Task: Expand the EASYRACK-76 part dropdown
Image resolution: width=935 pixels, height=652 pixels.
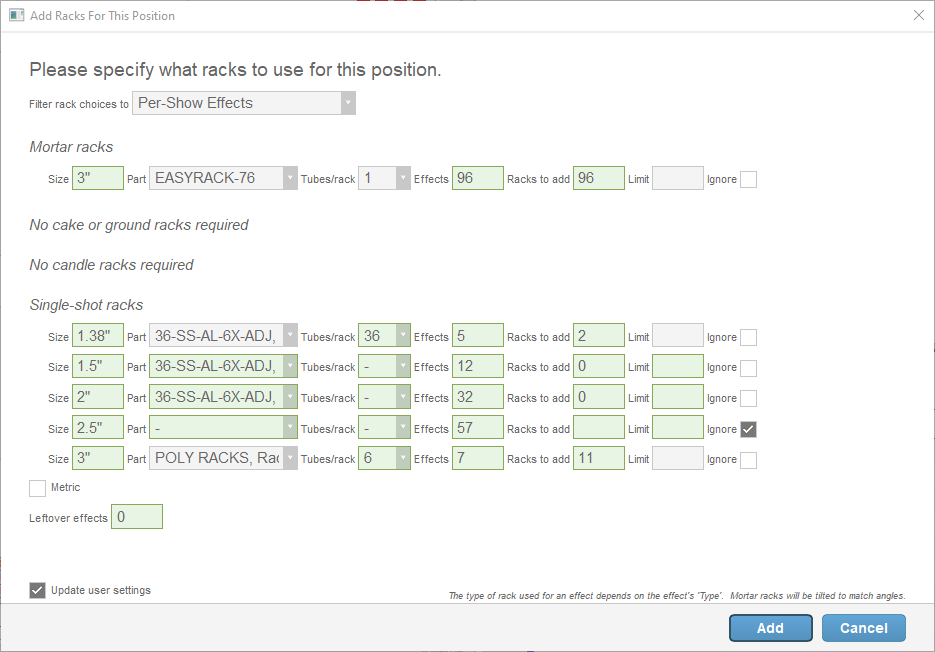Action: coord(224,179)
